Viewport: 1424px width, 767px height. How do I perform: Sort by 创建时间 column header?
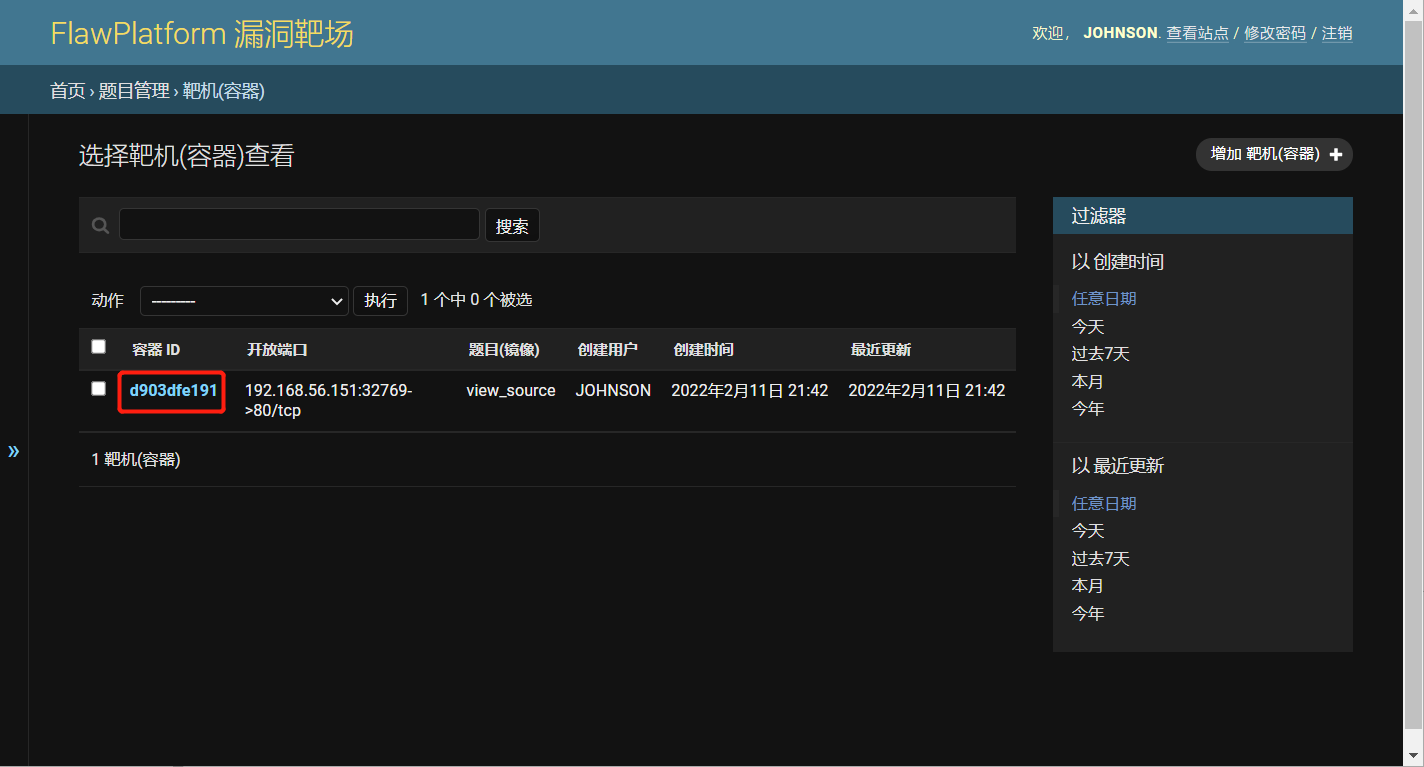pyautogui.click(x=703, y=349)
